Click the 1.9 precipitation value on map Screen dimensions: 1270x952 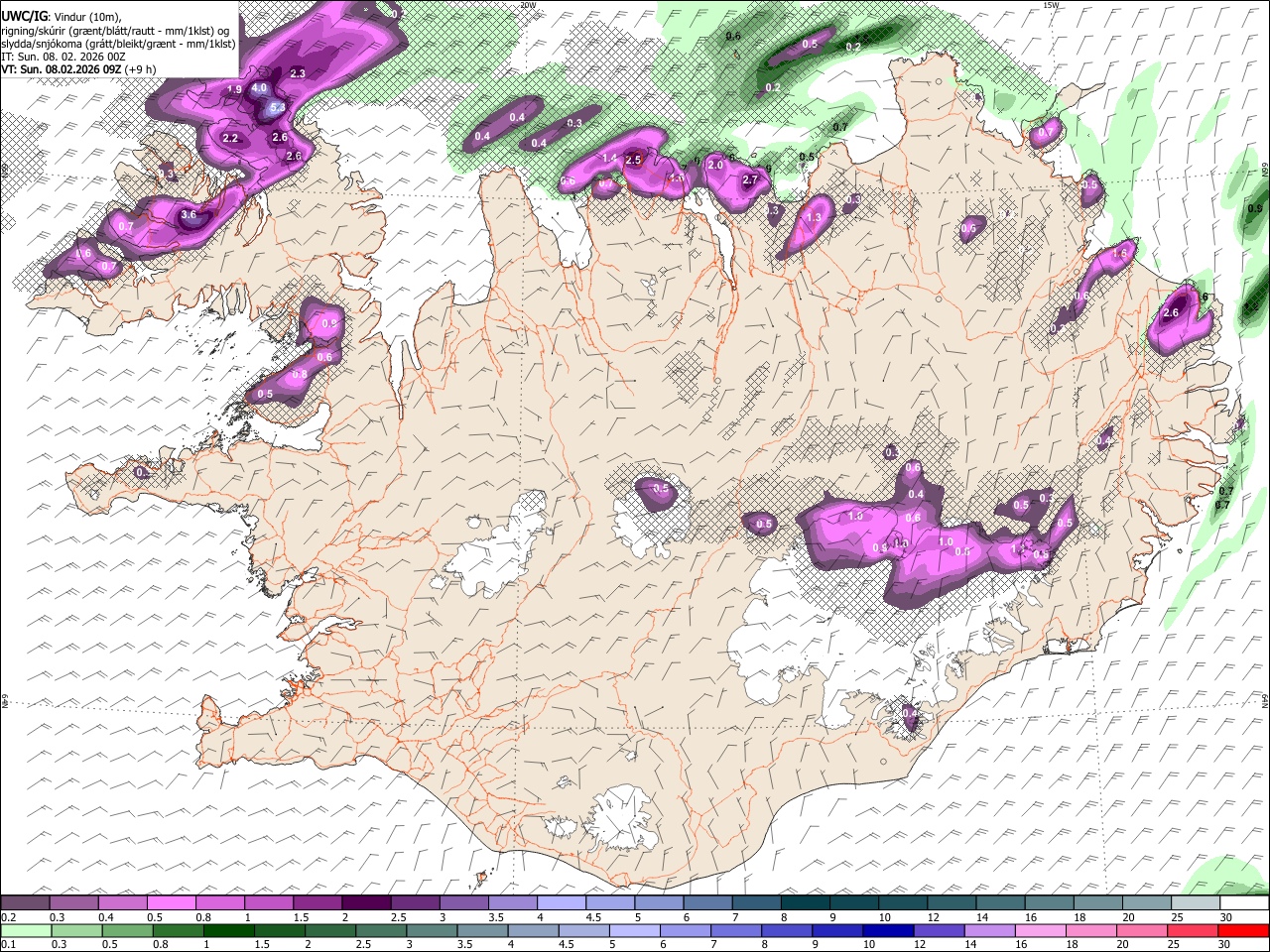[235, 90]
